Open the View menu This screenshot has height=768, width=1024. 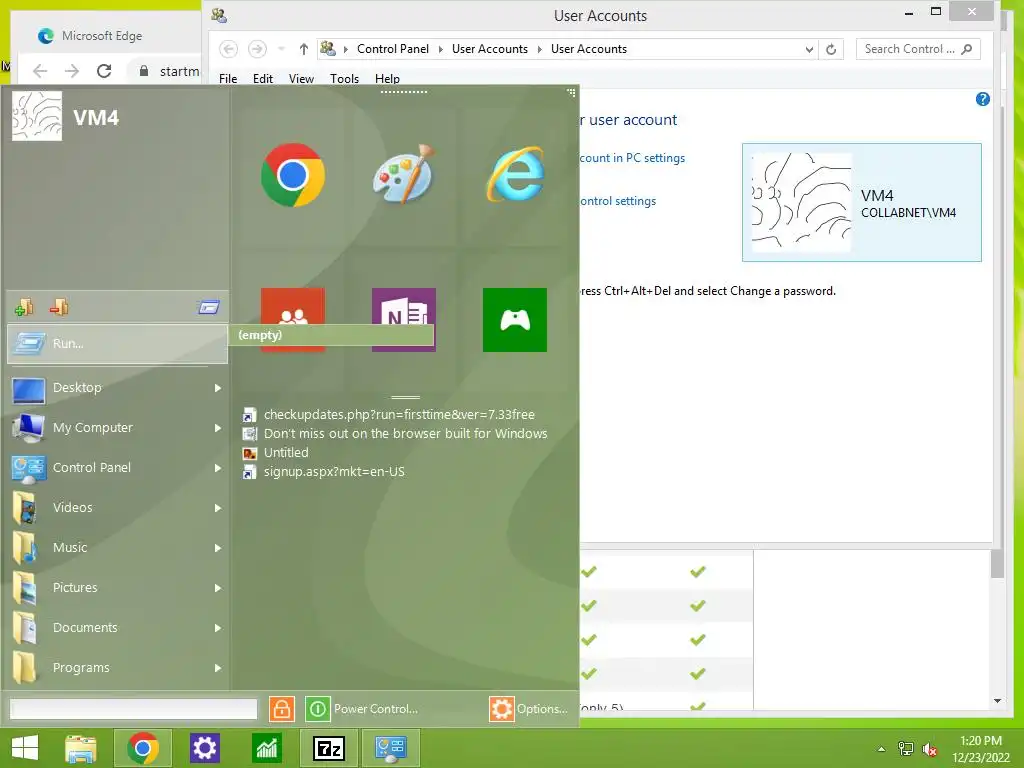(301, 78)
